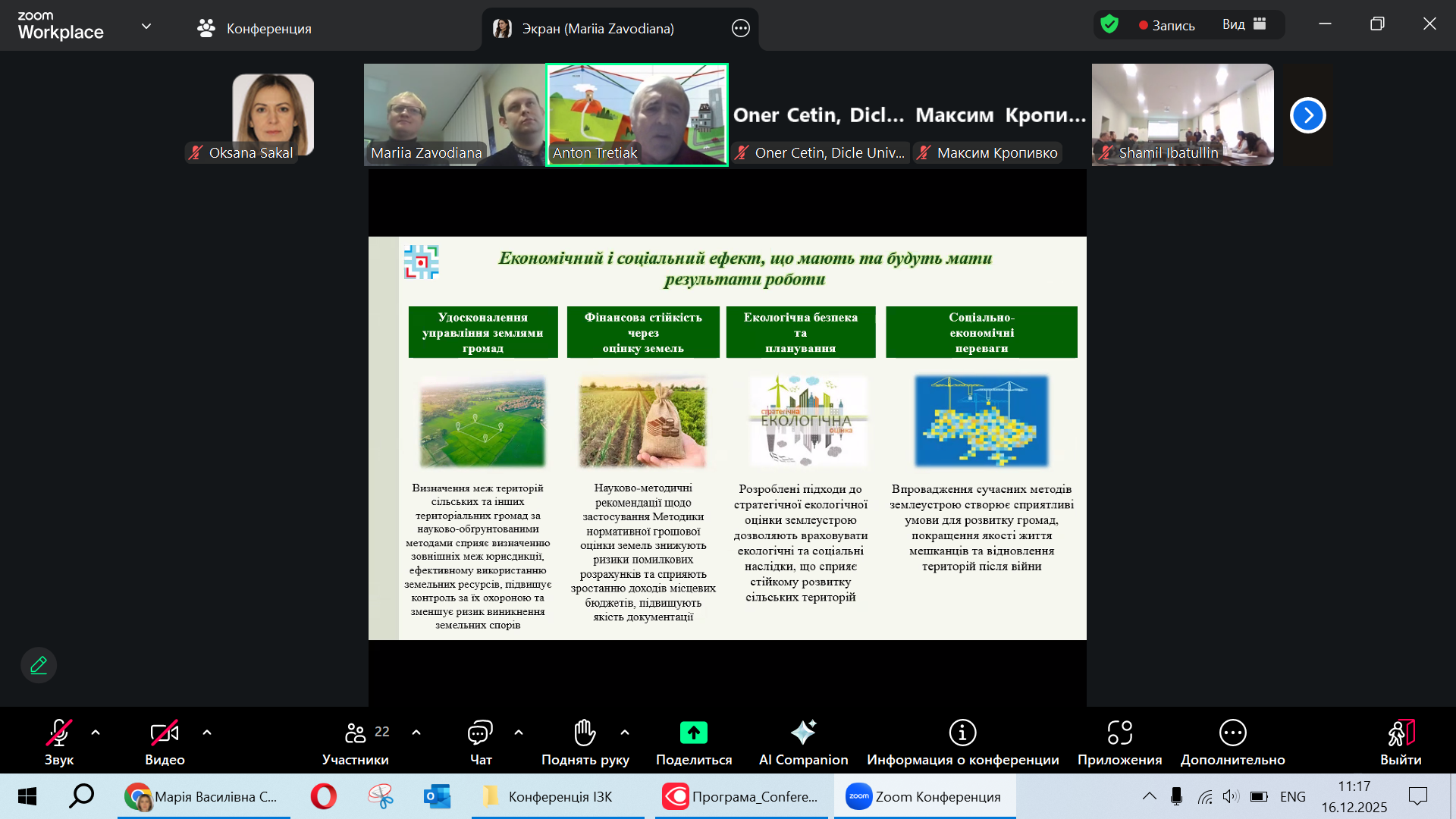Open the green encryption shield icon
Image resolution: width=1456 pixels, height=819 pixels.
tap(1109, 24)
